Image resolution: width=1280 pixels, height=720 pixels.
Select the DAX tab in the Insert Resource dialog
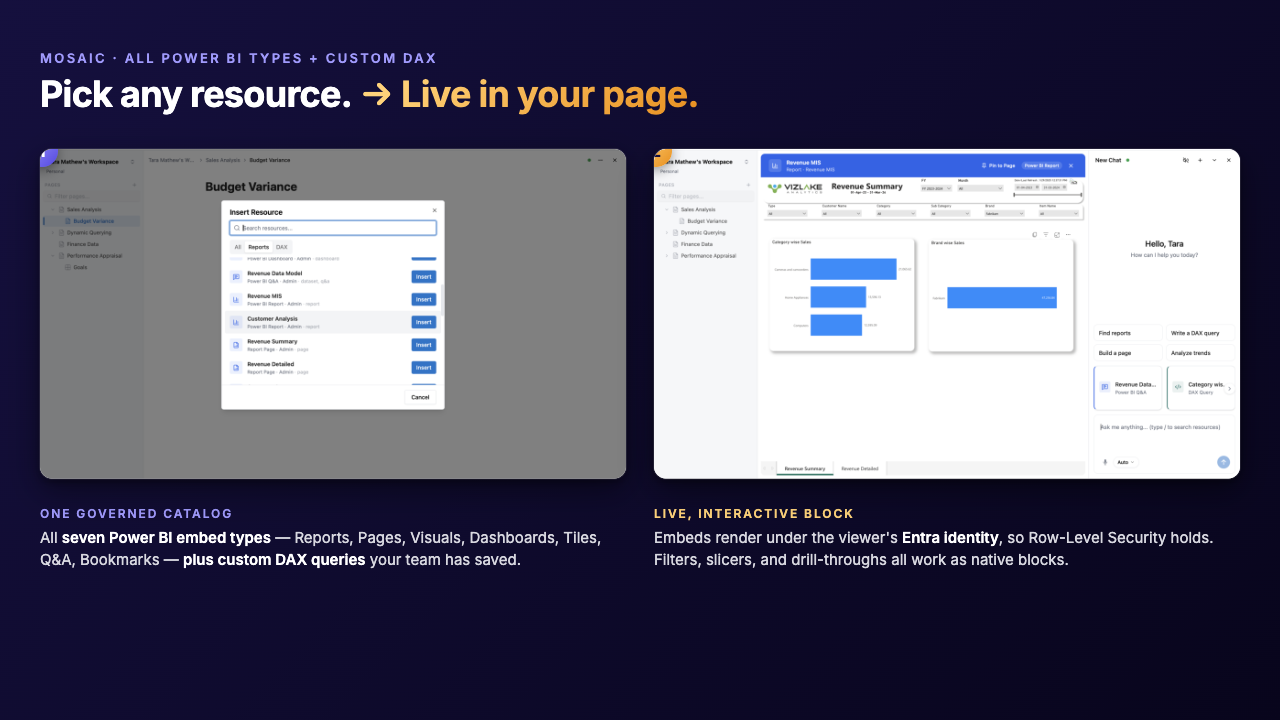point(282,246)
